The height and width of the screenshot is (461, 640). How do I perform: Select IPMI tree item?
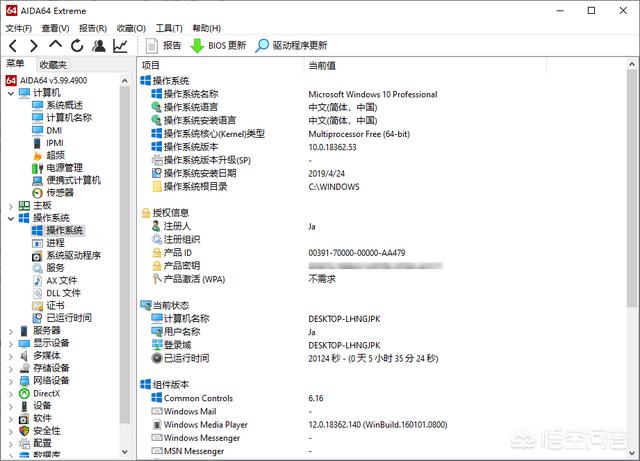48,143
